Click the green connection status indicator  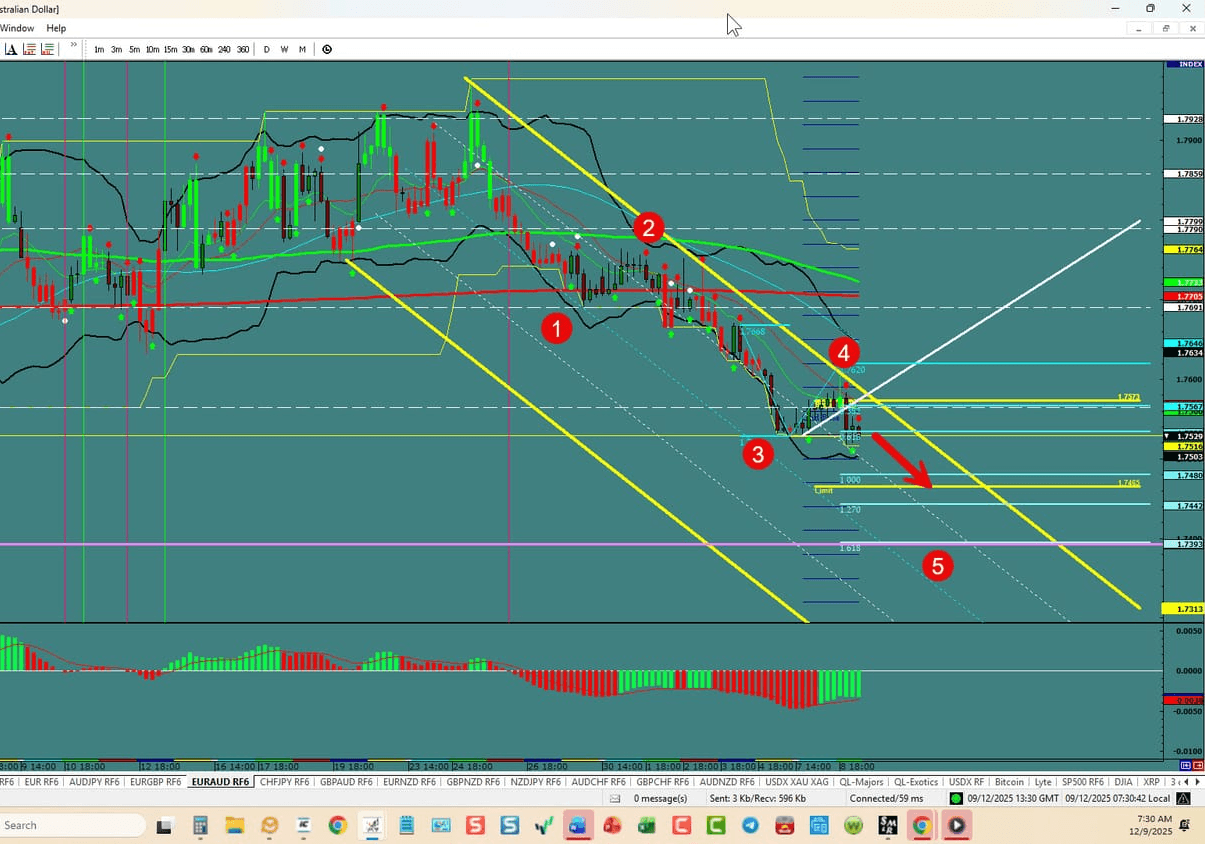954,798
